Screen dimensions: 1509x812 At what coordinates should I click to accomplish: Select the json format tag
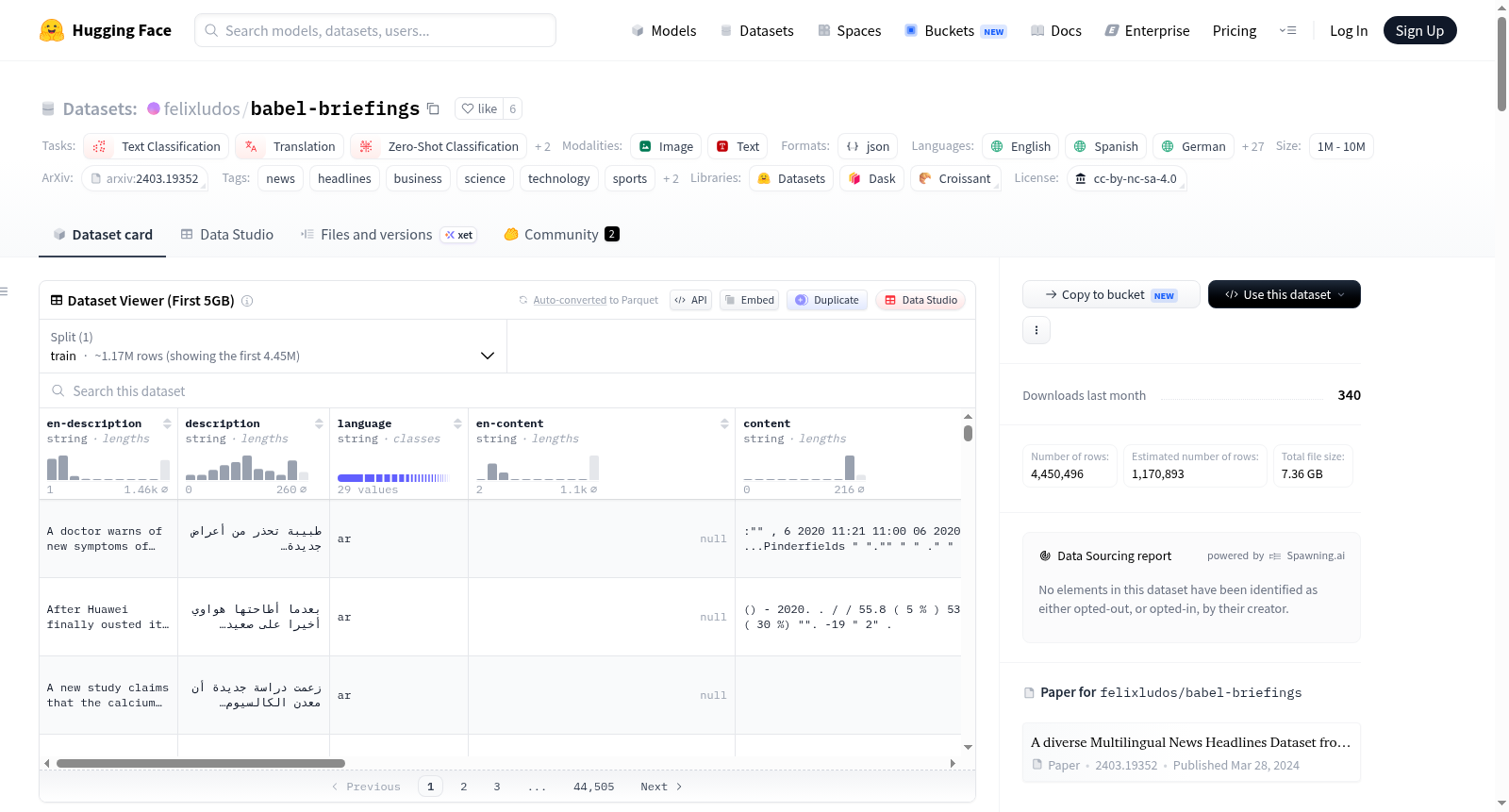click(868, 146)
